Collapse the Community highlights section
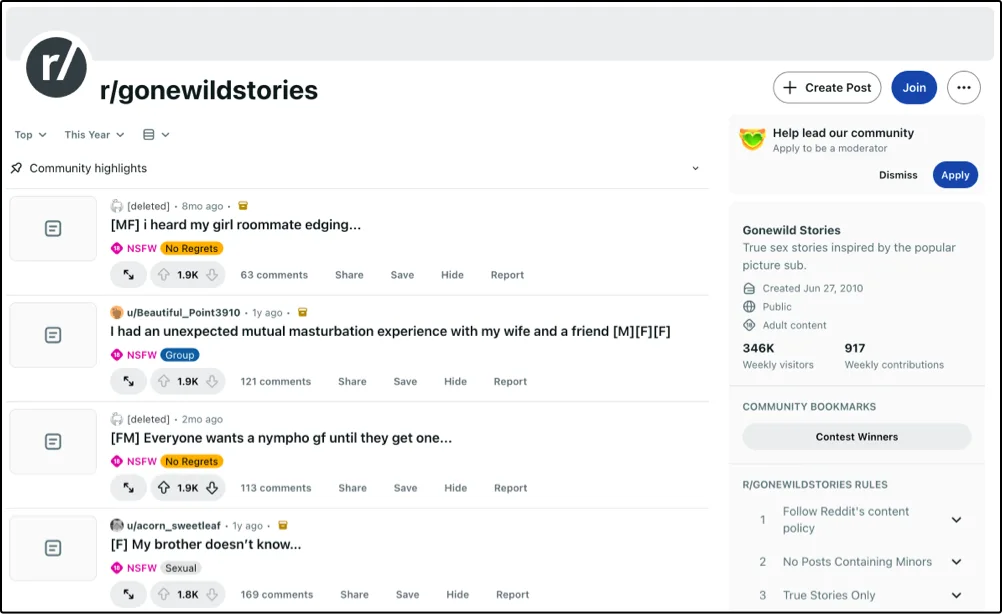Screen dimensions: 1002x614 [x=696, y=169]
